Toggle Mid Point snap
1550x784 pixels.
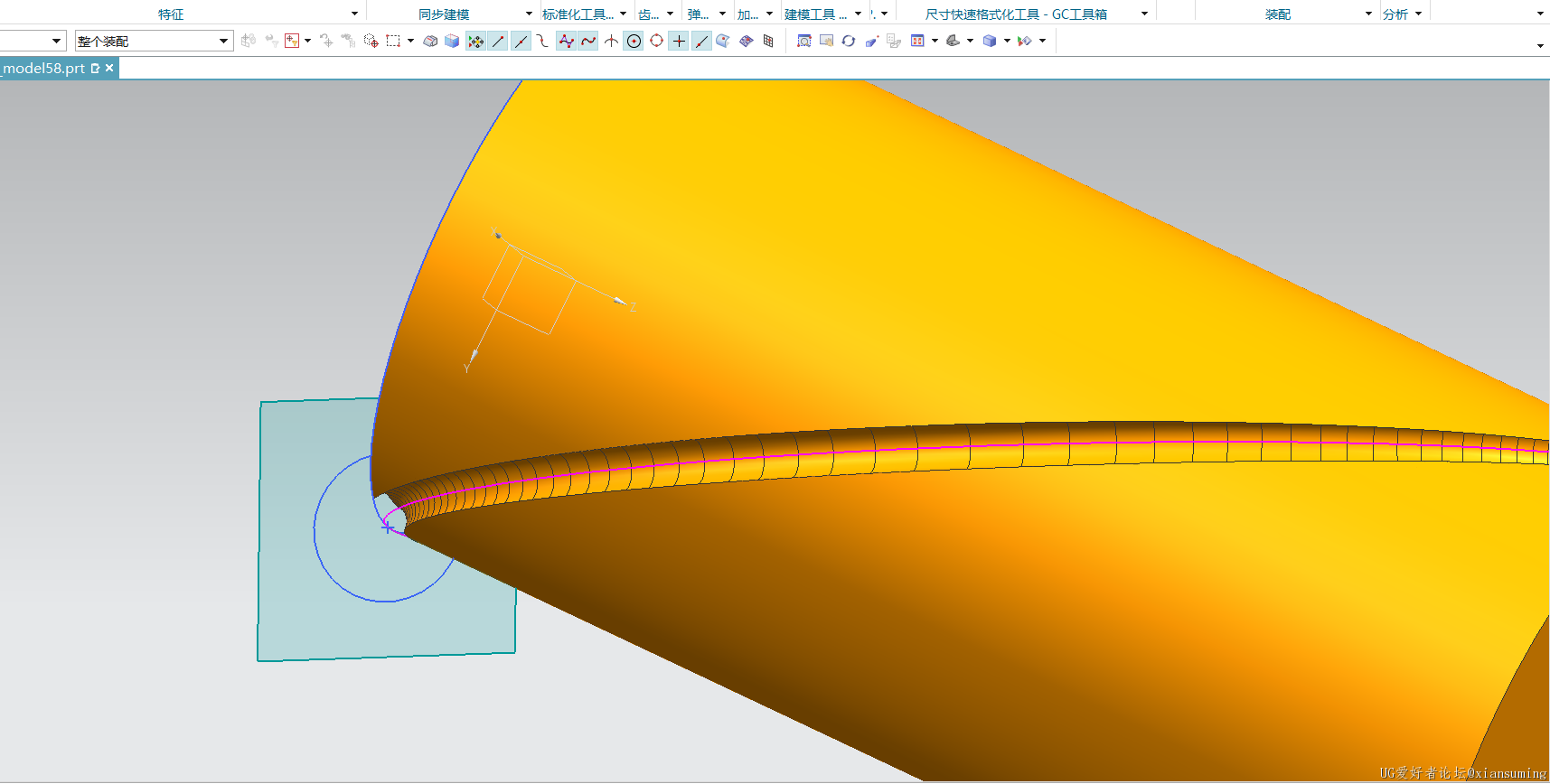[521, 41]
